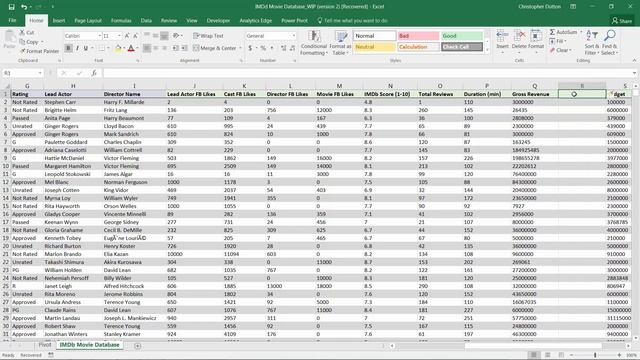This screenshot has width=640, height=360.
Task: Click the Increase Decimal icon
Action: tap(283, 48)
